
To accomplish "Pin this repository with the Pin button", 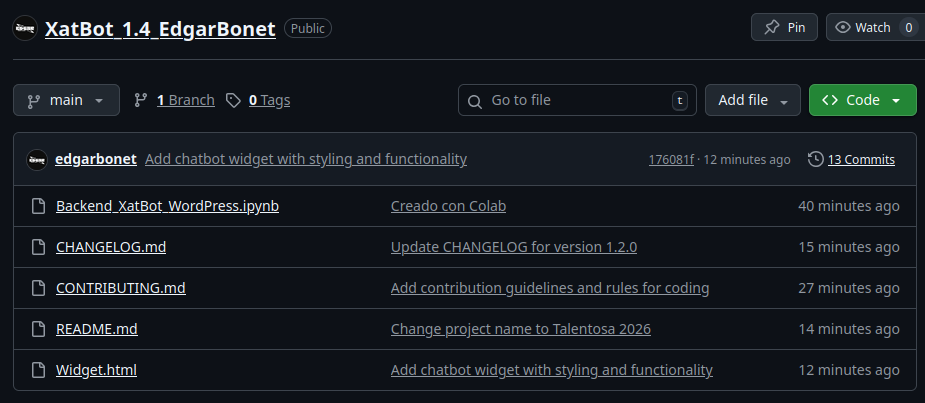I will click(x=784, y=27).
